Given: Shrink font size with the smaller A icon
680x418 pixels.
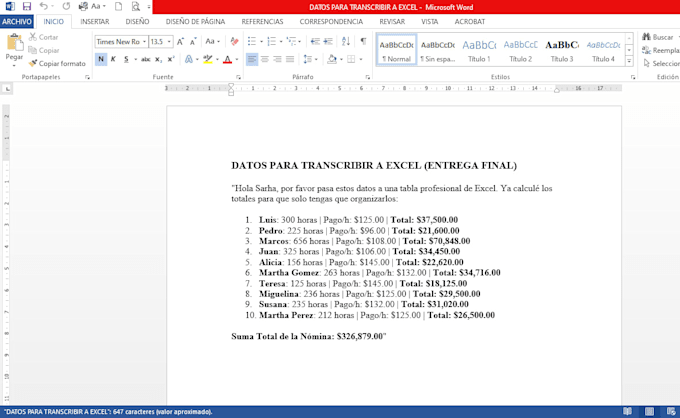Looking at the screenshot, I should tap(193, 42).
